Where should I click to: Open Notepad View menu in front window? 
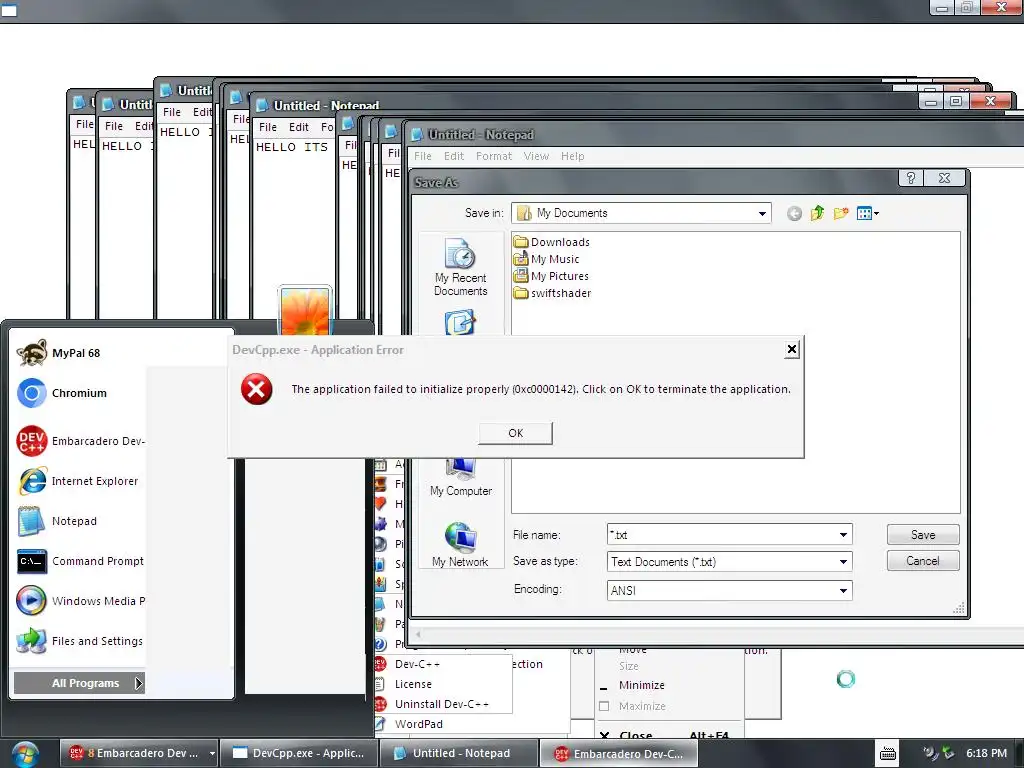tap(536, 156)
